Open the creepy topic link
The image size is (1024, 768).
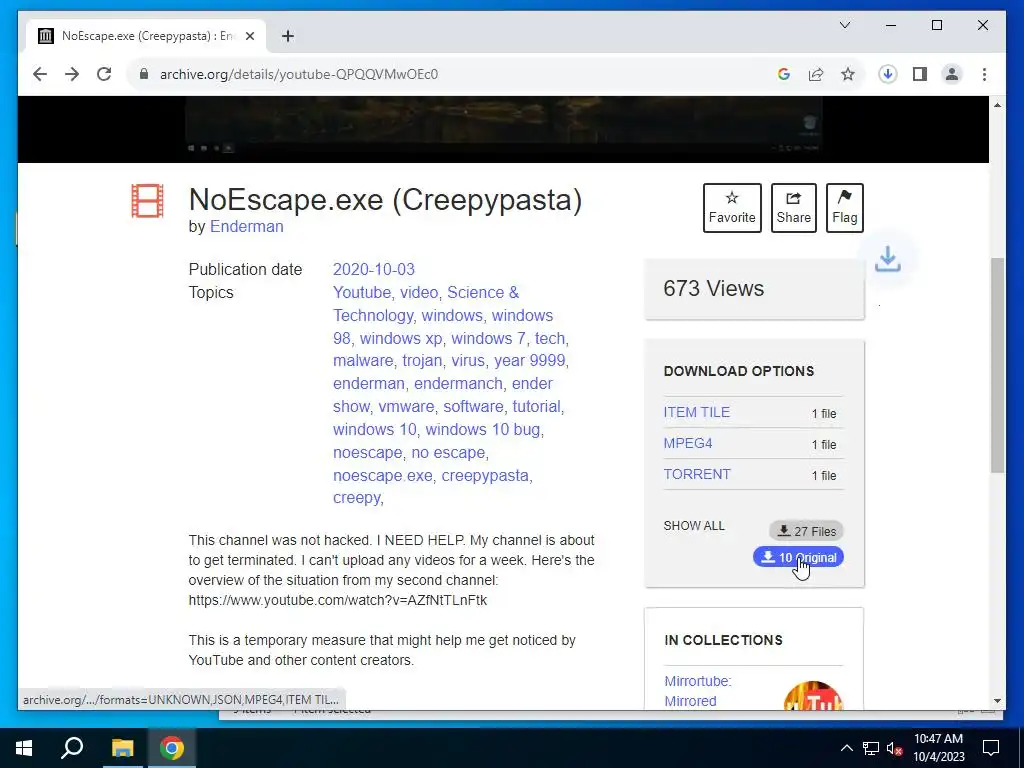(357, 498)
